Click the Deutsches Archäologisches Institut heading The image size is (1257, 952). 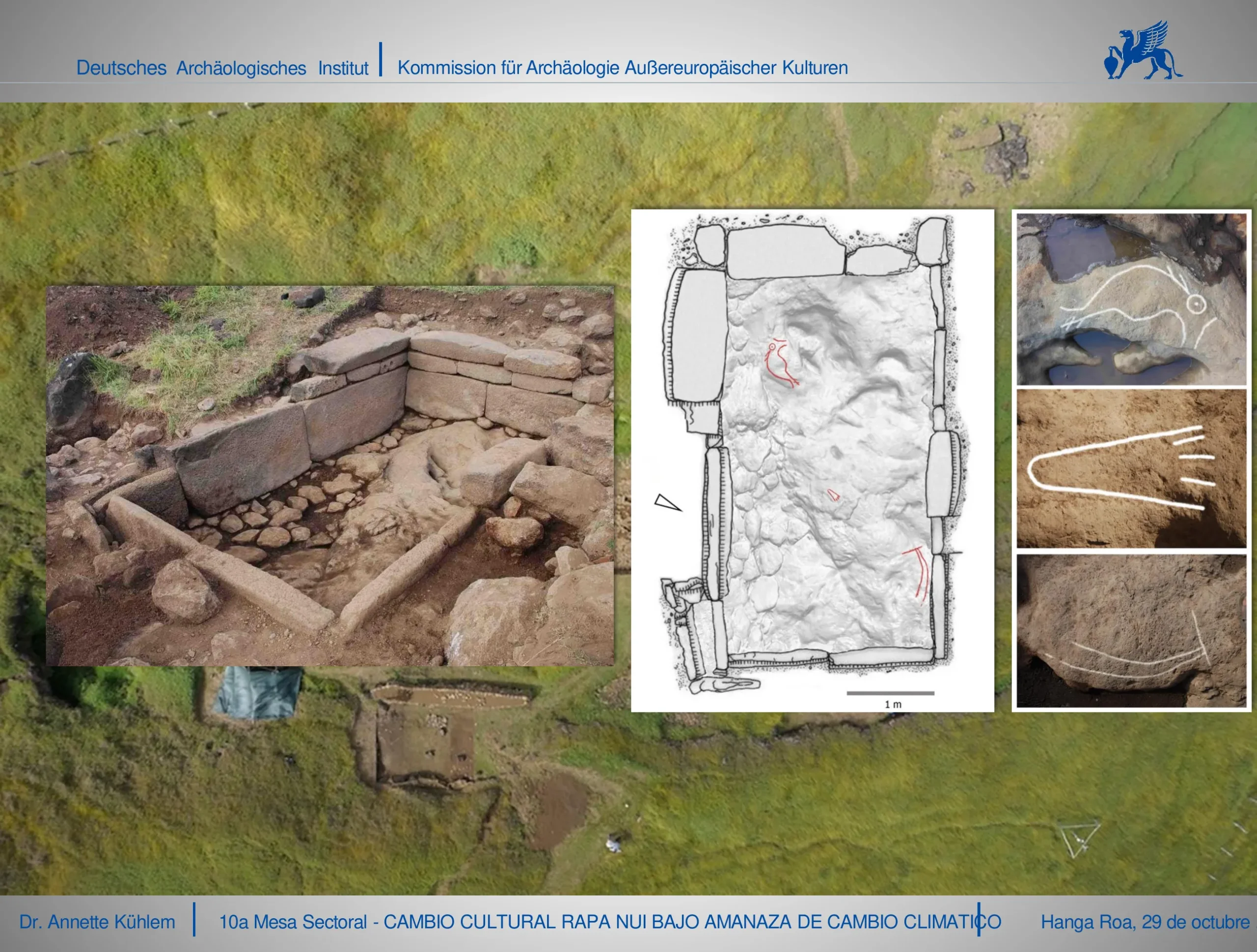click(222, 68)
